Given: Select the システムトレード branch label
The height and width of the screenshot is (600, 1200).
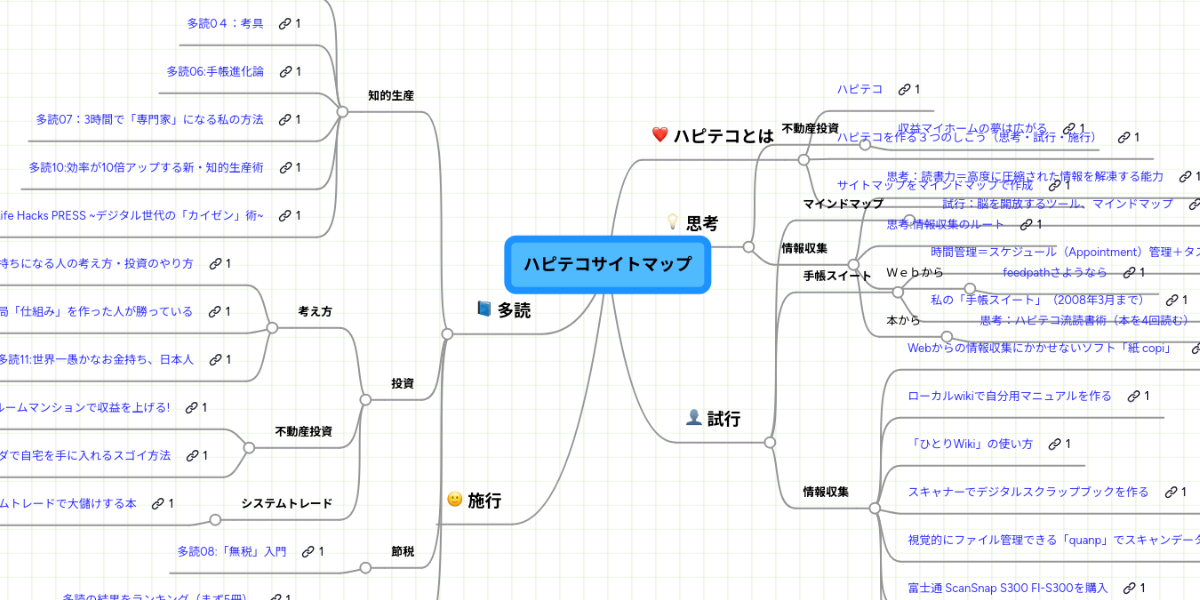Looking at the screenshot, I should (x=286, y=503).
